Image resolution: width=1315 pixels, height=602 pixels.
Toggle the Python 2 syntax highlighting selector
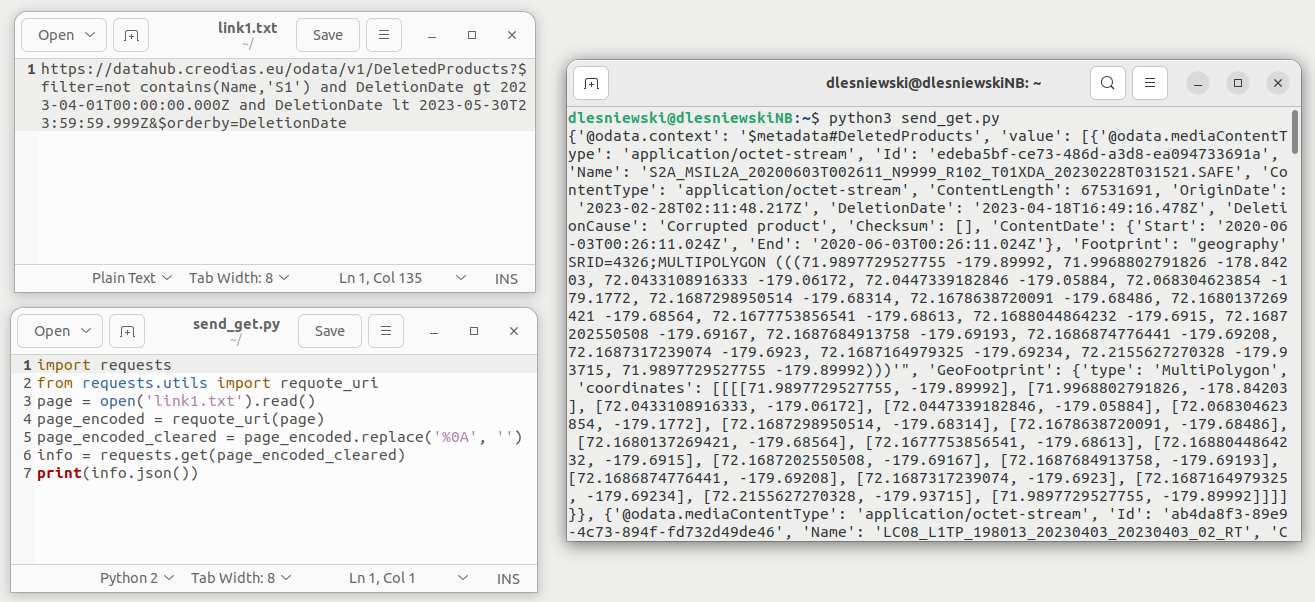136,578
